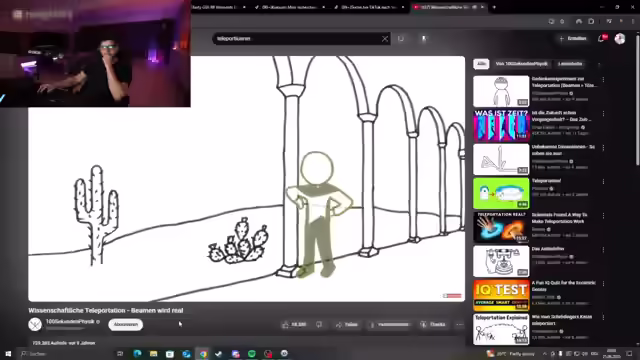Screen dimensions: 640x360
Task: Click the search field containing teleportieren
Action: (x=297, y=39)
